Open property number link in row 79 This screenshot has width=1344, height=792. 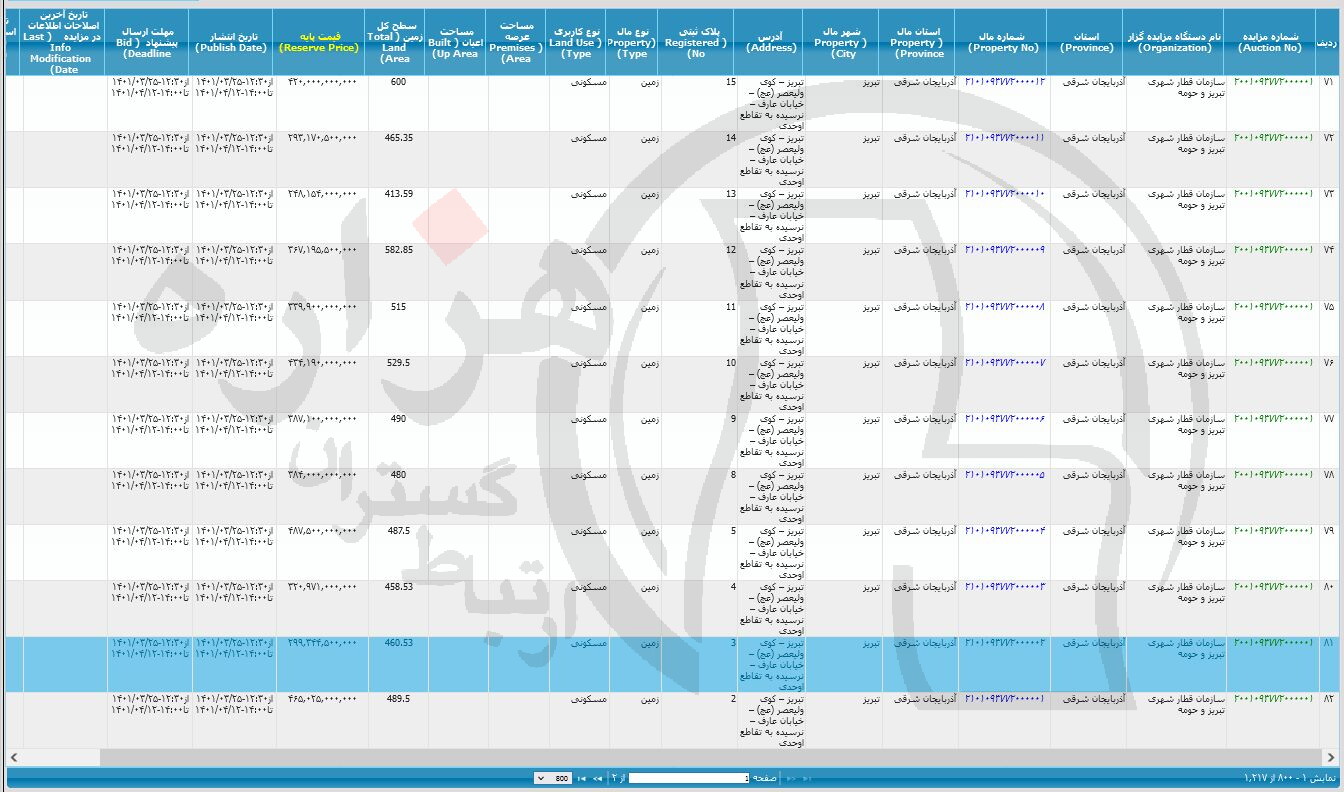[1004, 530]
